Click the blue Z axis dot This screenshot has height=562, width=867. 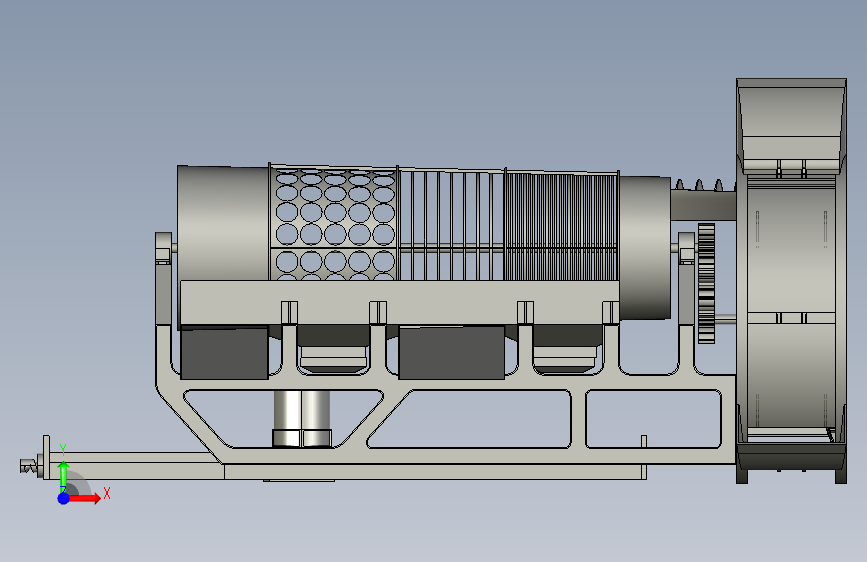tap(64, 498)
